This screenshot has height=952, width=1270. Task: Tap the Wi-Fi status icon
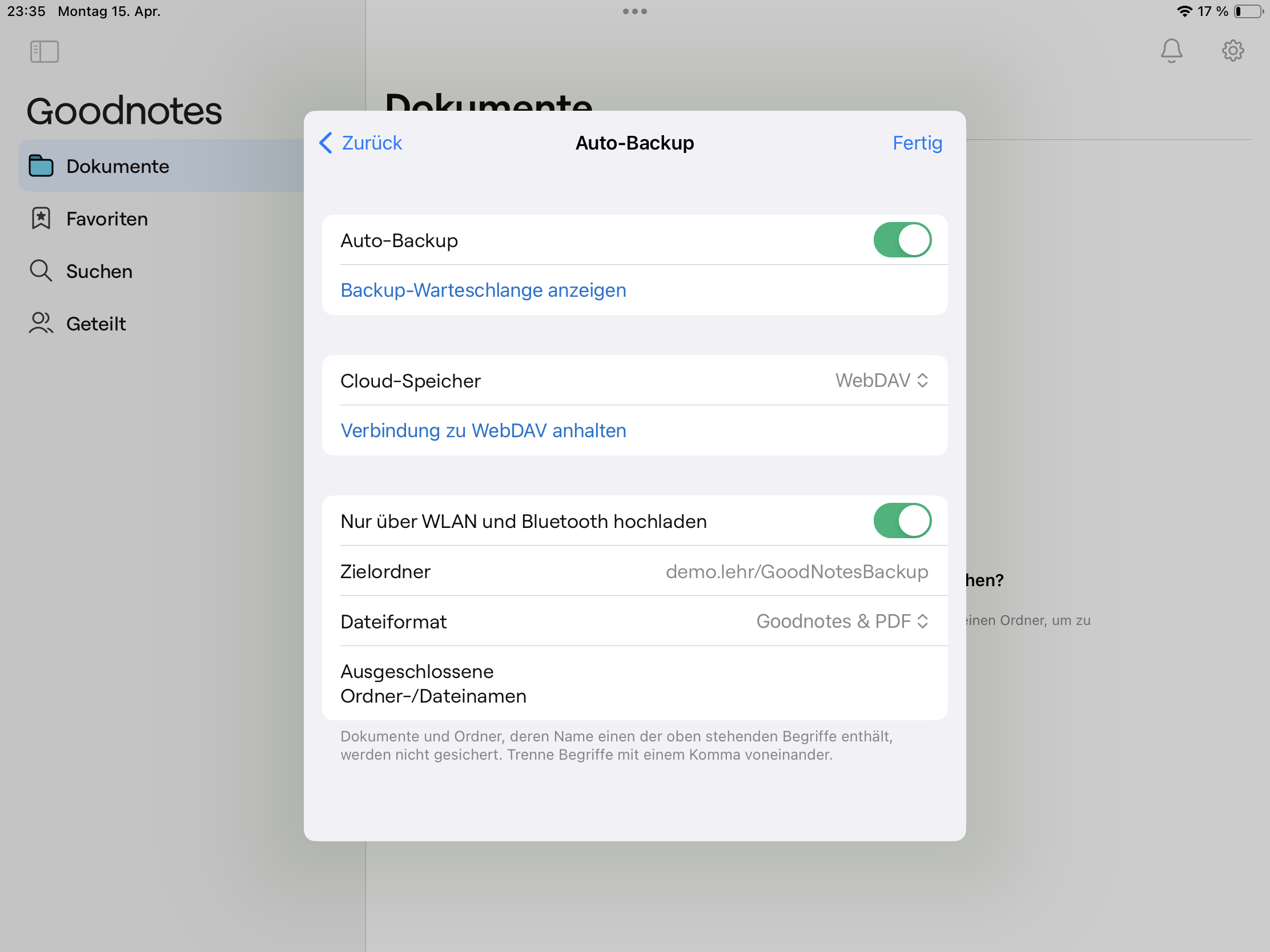[1184, 11]
